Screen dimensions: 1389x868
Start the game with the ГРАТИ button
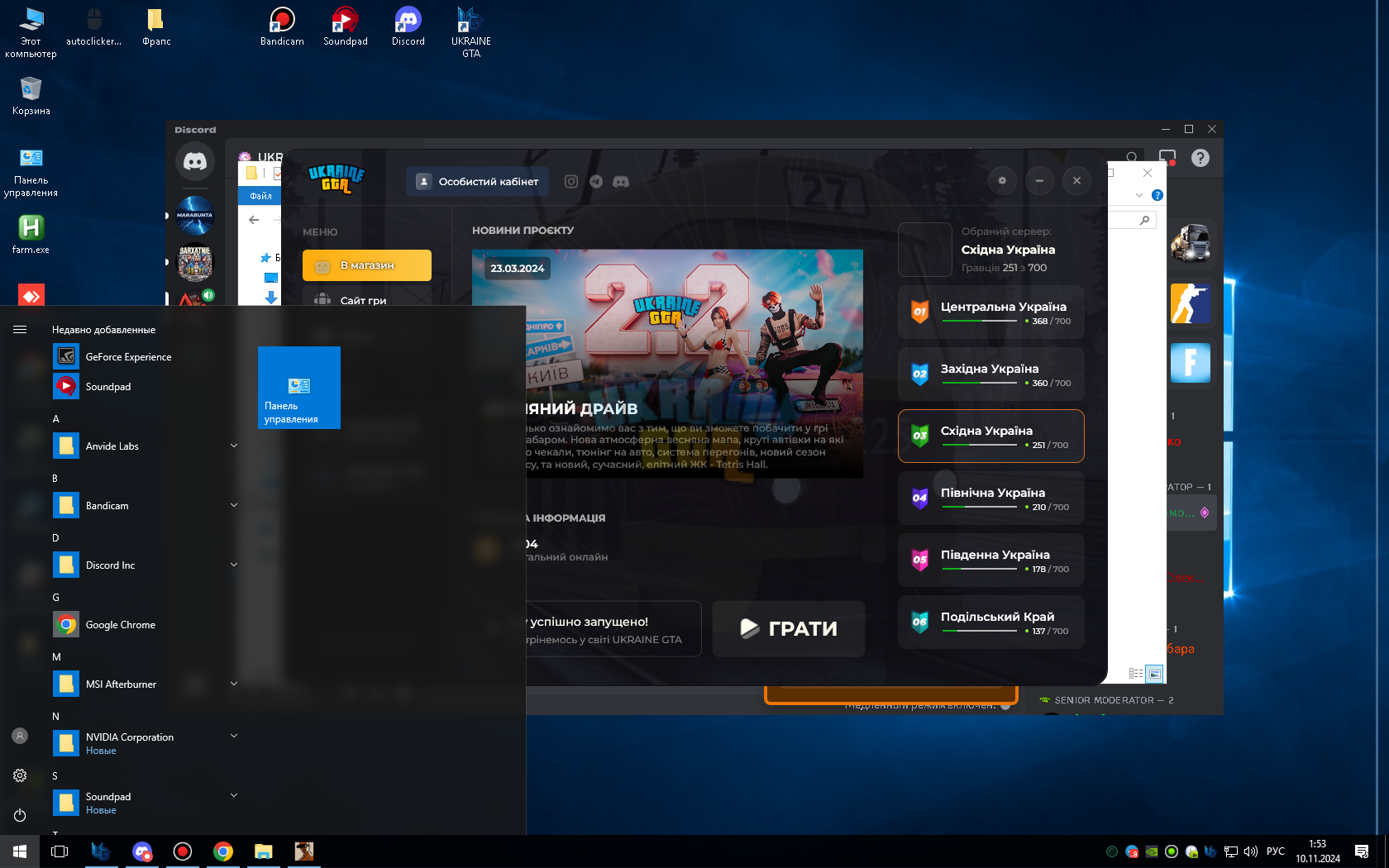(x=789, y=628)
